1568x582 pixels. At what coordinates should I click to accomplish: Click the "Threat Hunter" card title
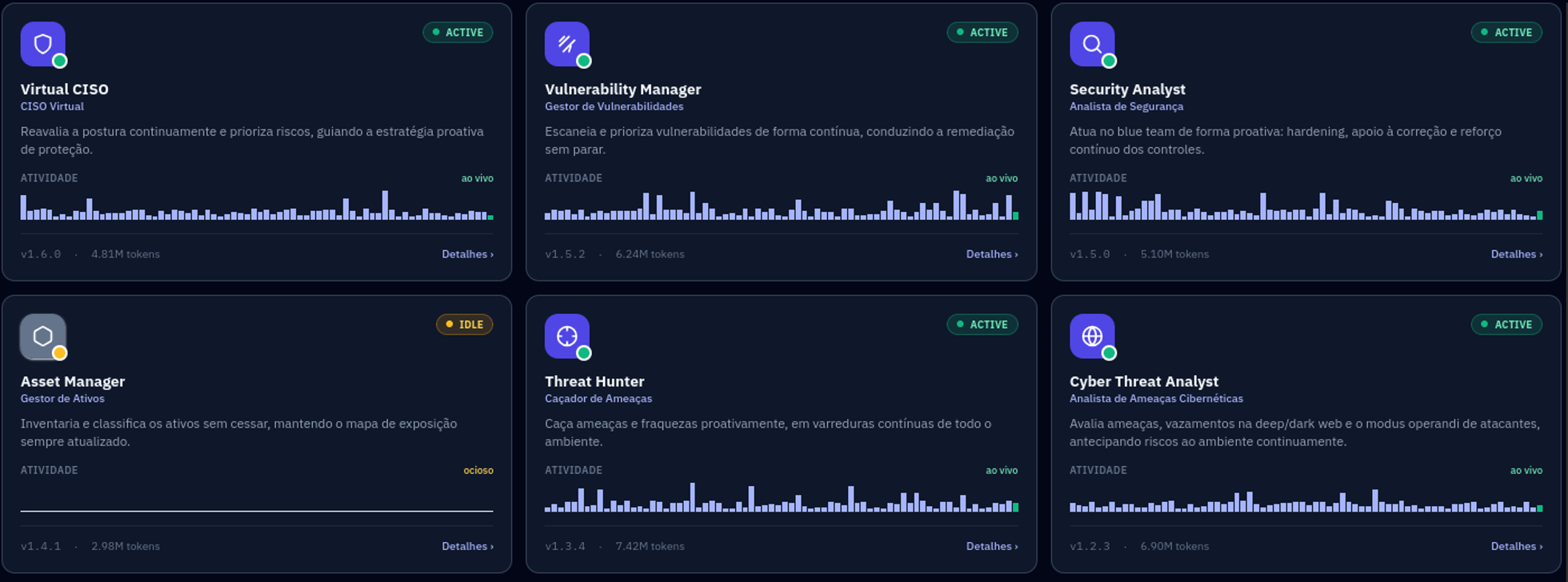click(x=594, y=382)
